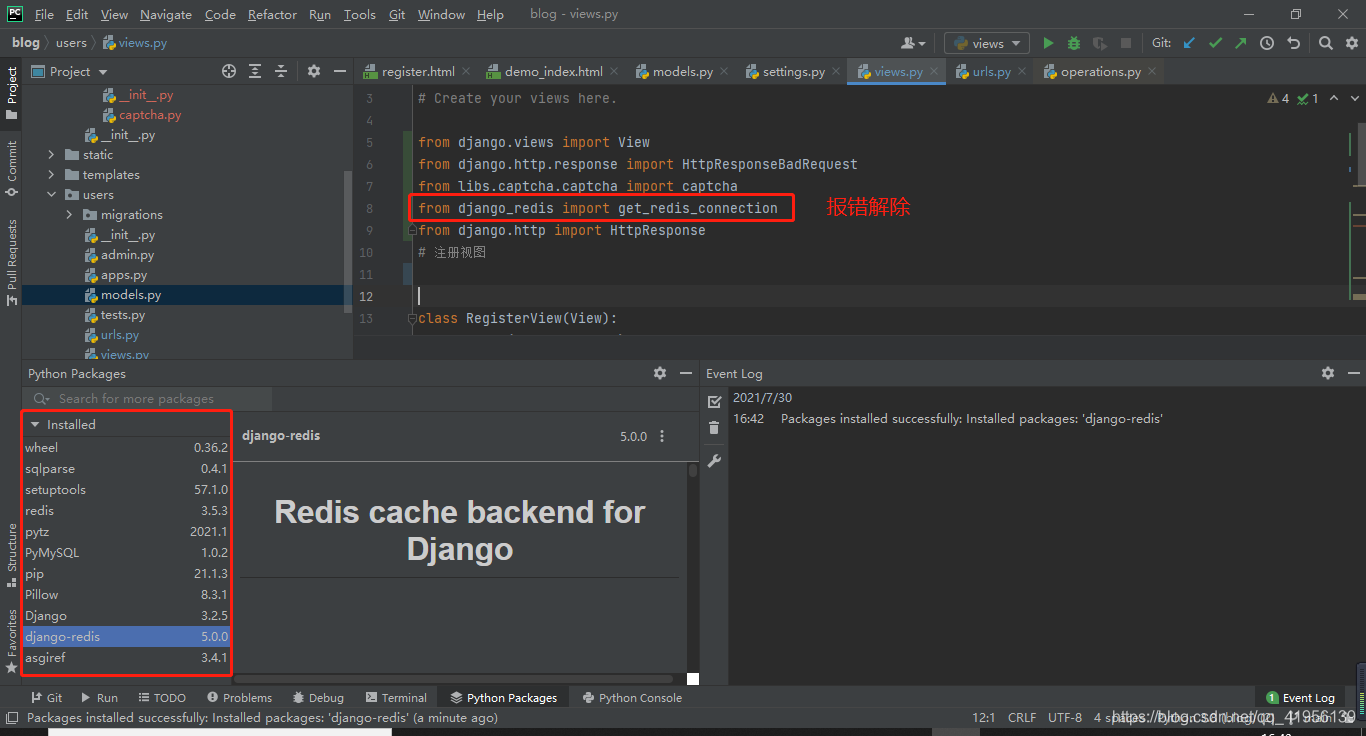
Task: Click wrench settings icon in Event Log
Action: click(x=714, y=461)
